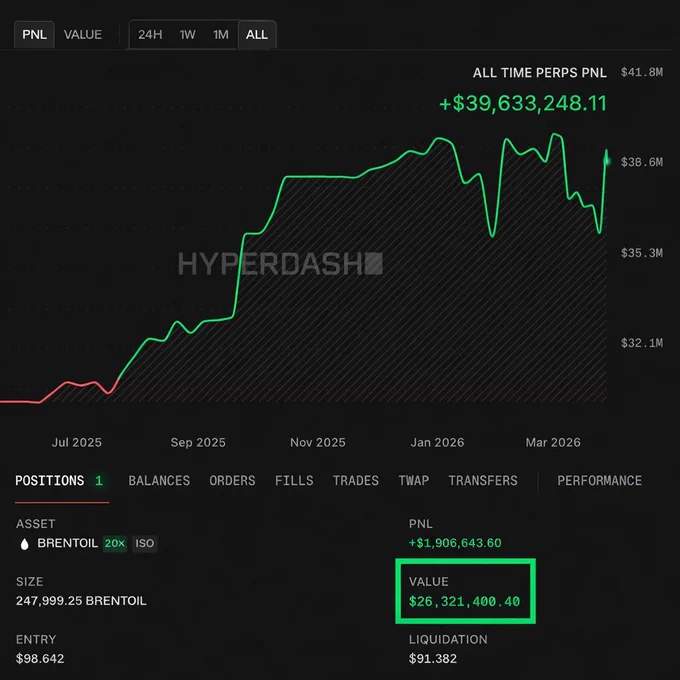Click the Sep 2025 axis label

[x=198, y=442]
